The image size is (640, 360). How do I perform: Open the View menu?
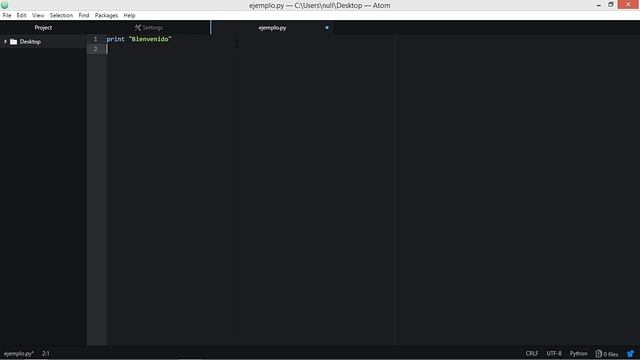(x=38, y=15)
